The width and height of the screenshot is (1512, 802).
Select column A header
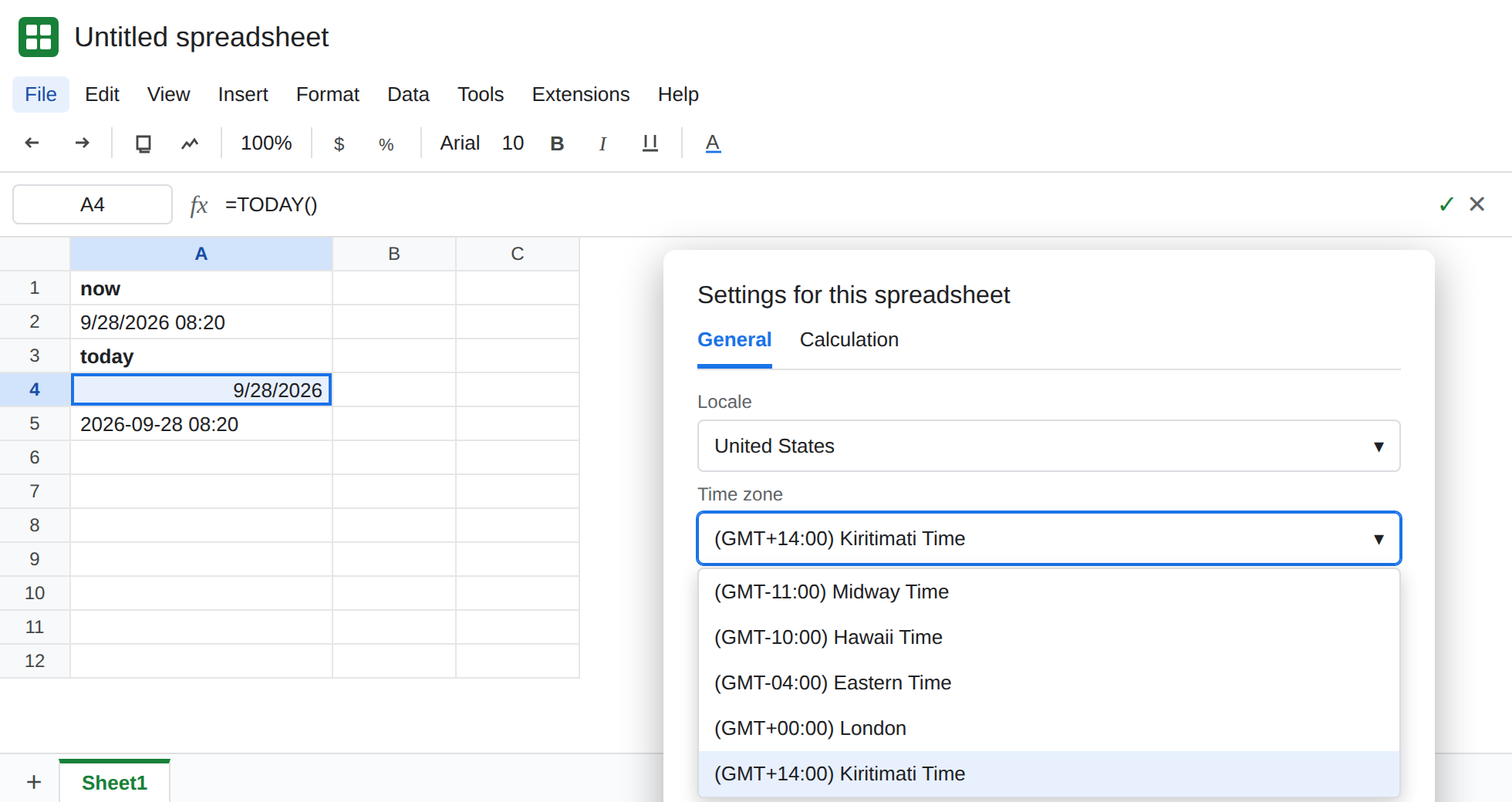coord(201,254)
